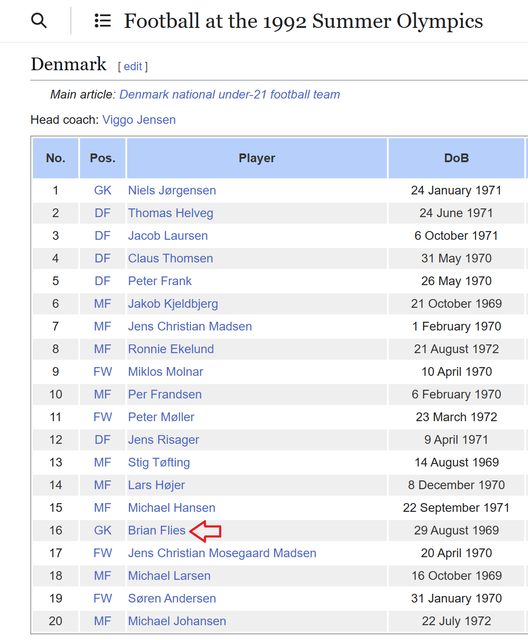Image resolution: width=528 pixels, height=640 pixels.
Task: Open Michael Larsen player page
Action: point(169,576)
